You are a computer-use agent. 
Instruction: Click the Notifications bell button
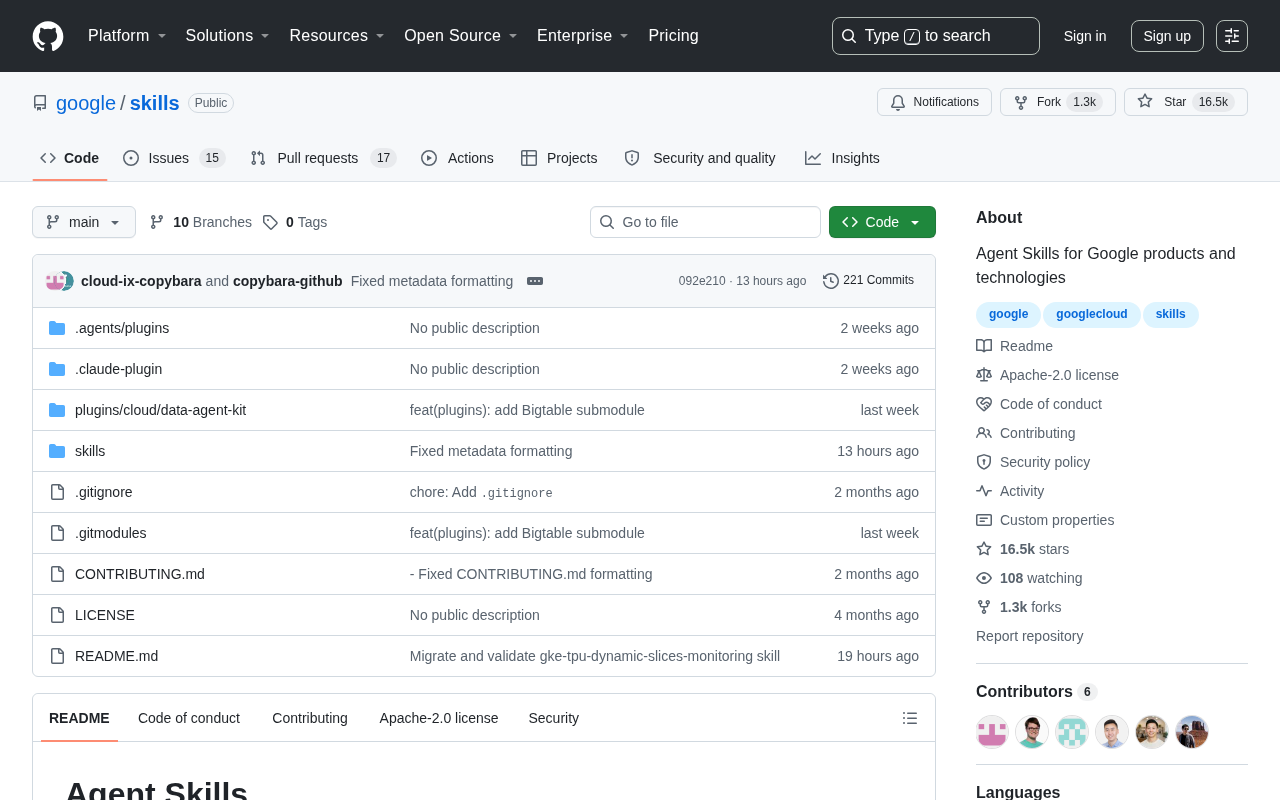(934, 102)
